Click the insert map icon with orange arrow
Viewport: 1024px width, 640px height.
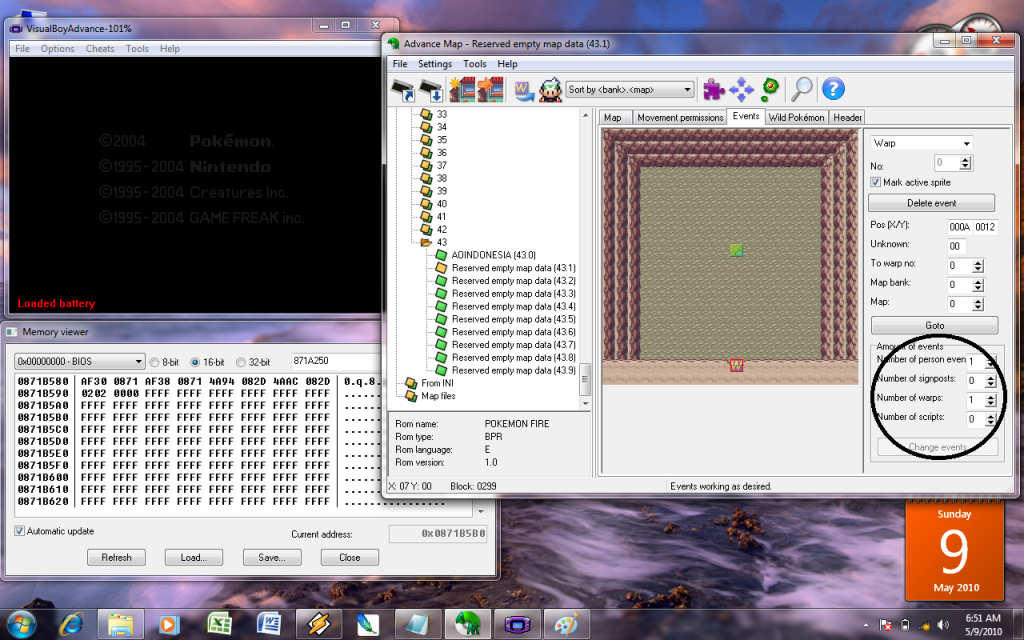[x=490, y=89]
